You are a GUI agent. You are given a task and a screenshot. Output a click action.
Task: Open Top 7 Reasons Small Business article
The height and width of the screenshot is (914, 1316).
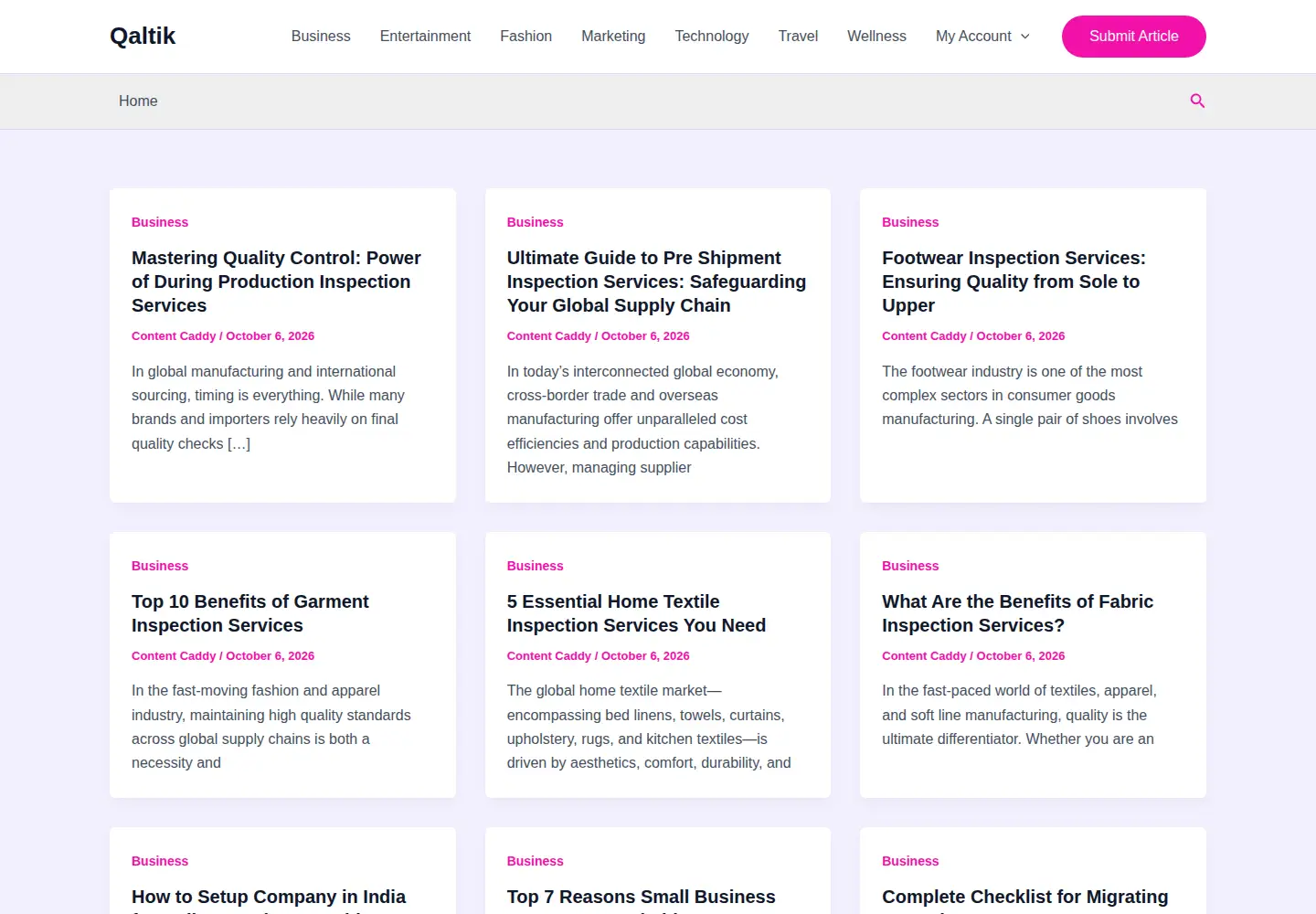point(641,898)
